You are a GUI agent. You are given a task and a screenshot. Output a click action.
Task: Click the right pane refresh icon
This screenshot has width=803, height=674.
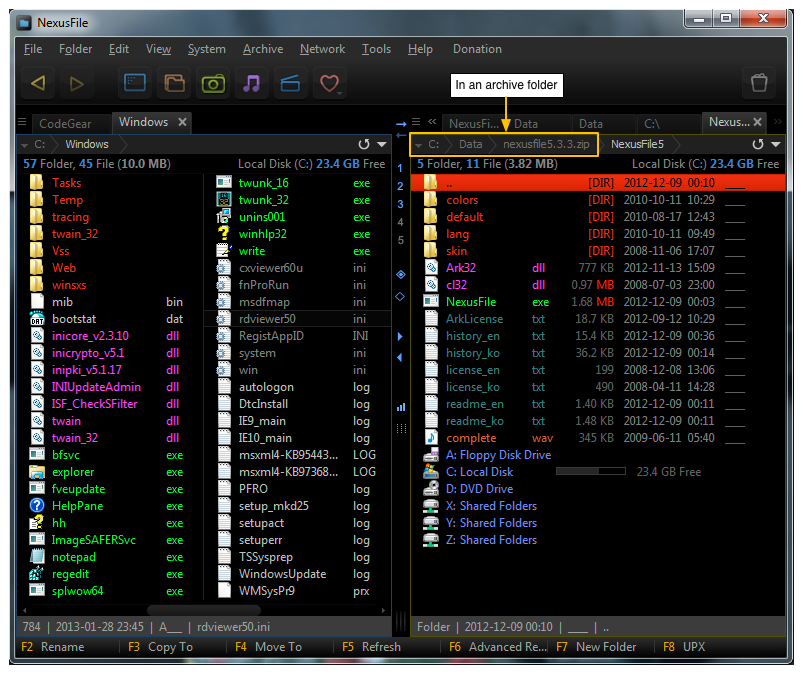point(758,144)
